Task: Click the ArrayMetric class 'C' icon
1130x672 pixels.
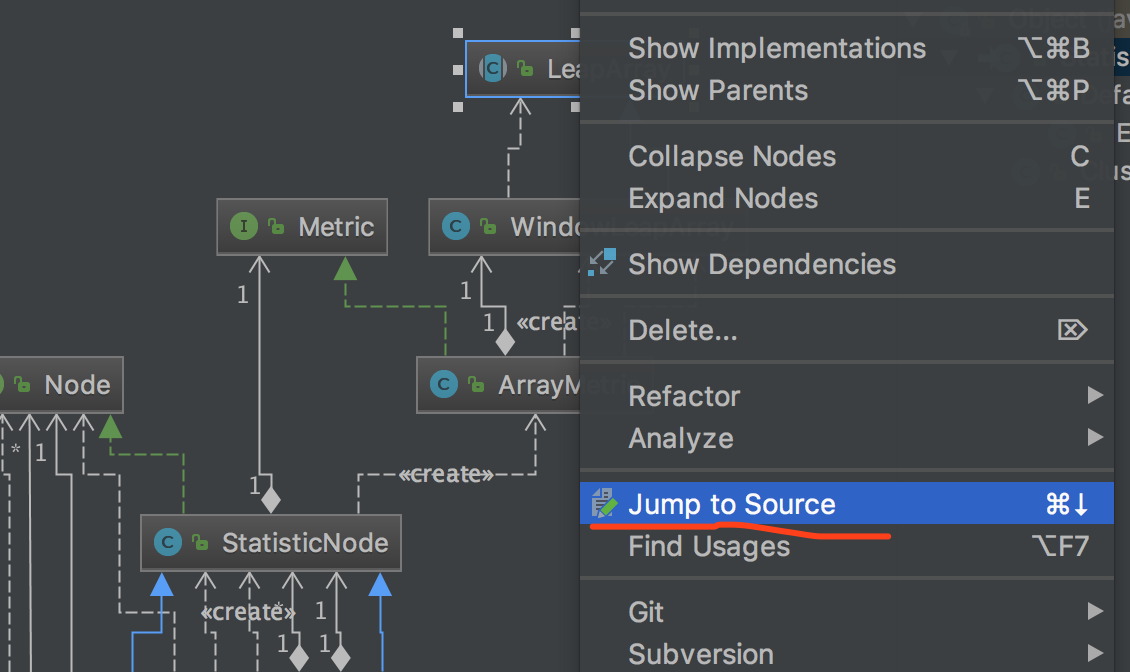Action: pos(443,385)
